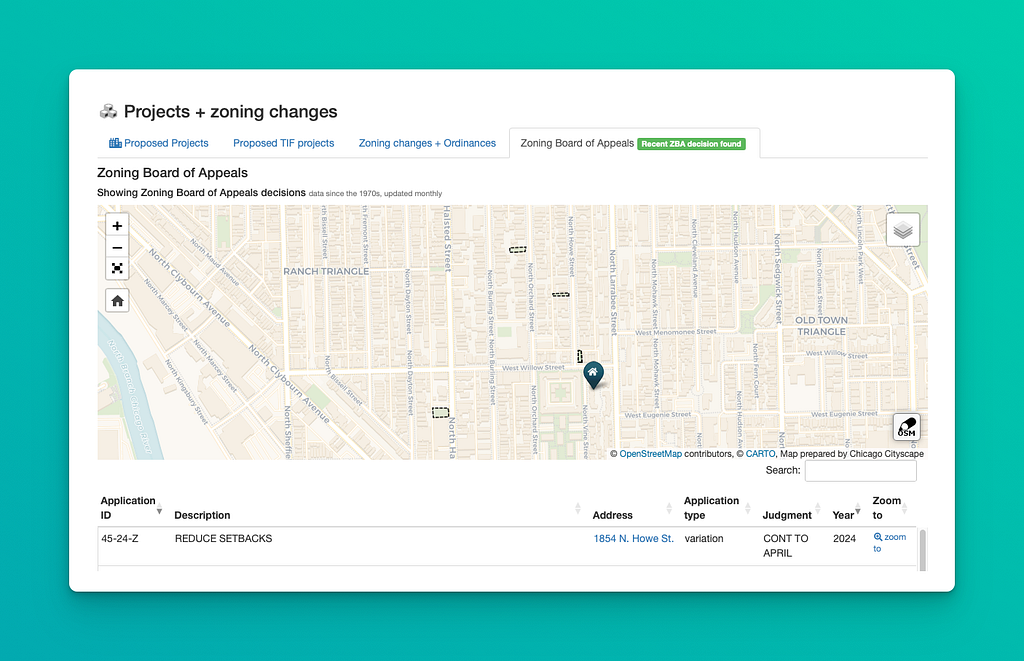Click the 45-24-Z application ID cell

pyautogui.click(x=120, y=538)
